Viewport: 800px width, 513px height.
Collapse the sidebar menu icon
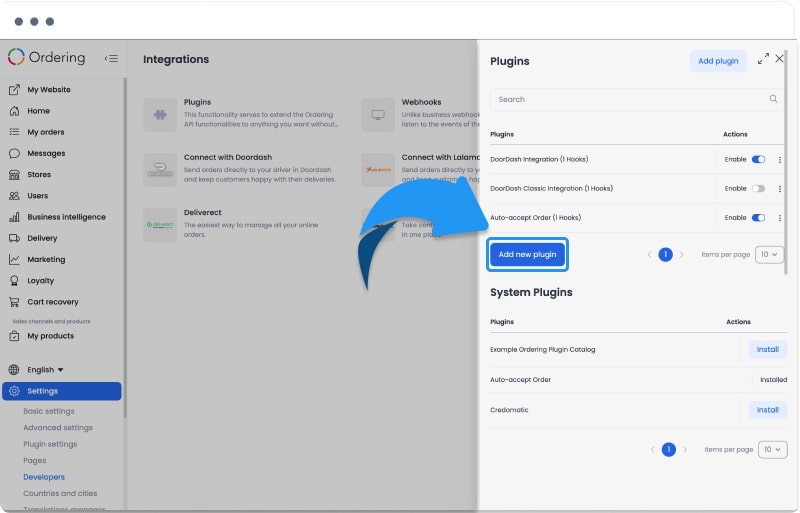[111, 58]
